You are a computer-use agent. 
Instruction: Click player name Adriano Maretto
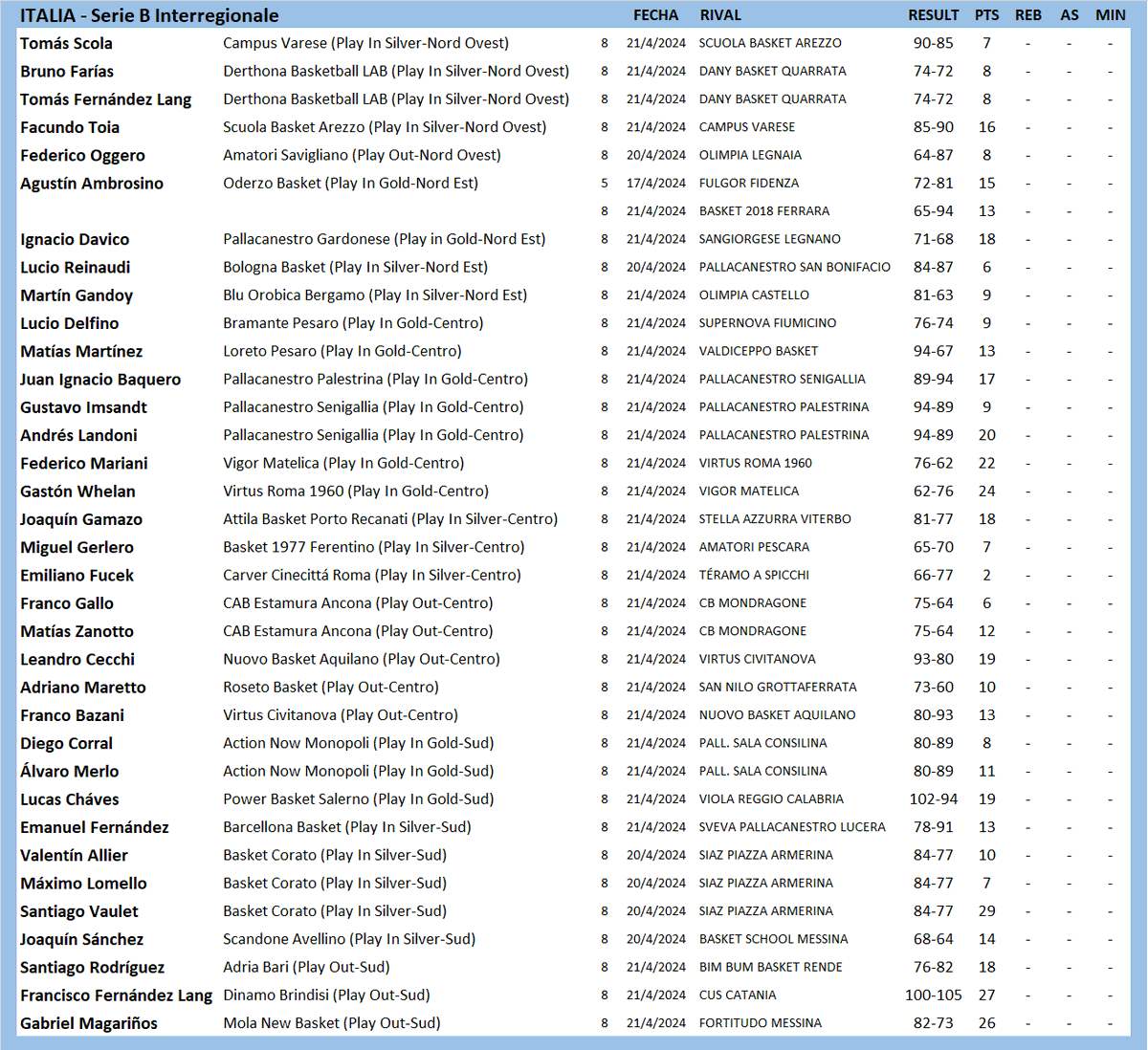pyautogui.click(x=83, y=688)
